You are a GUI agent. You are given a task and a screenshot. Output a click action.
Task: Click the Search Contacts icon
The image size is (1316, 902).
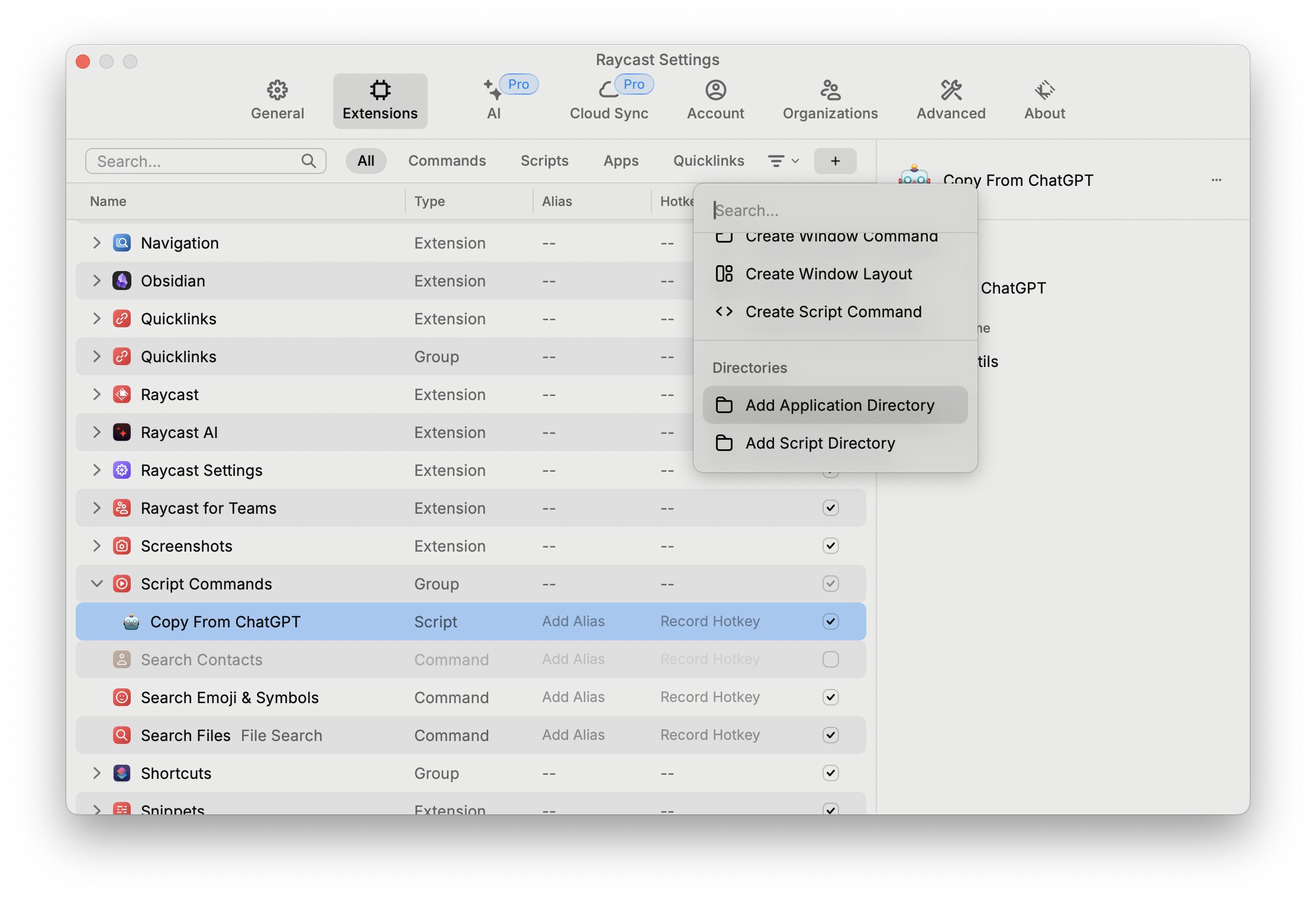(x=122, y=660)
